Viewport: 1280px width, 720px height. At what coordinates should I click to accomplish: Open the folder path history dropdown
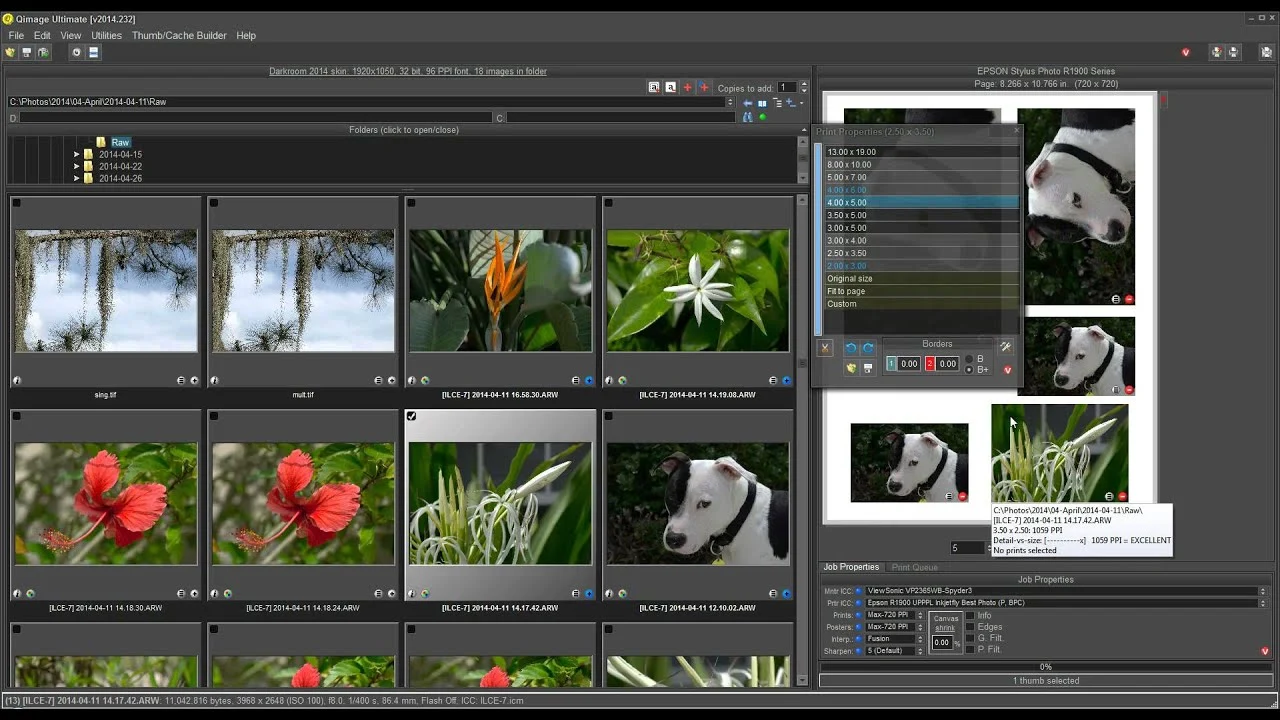730,102
